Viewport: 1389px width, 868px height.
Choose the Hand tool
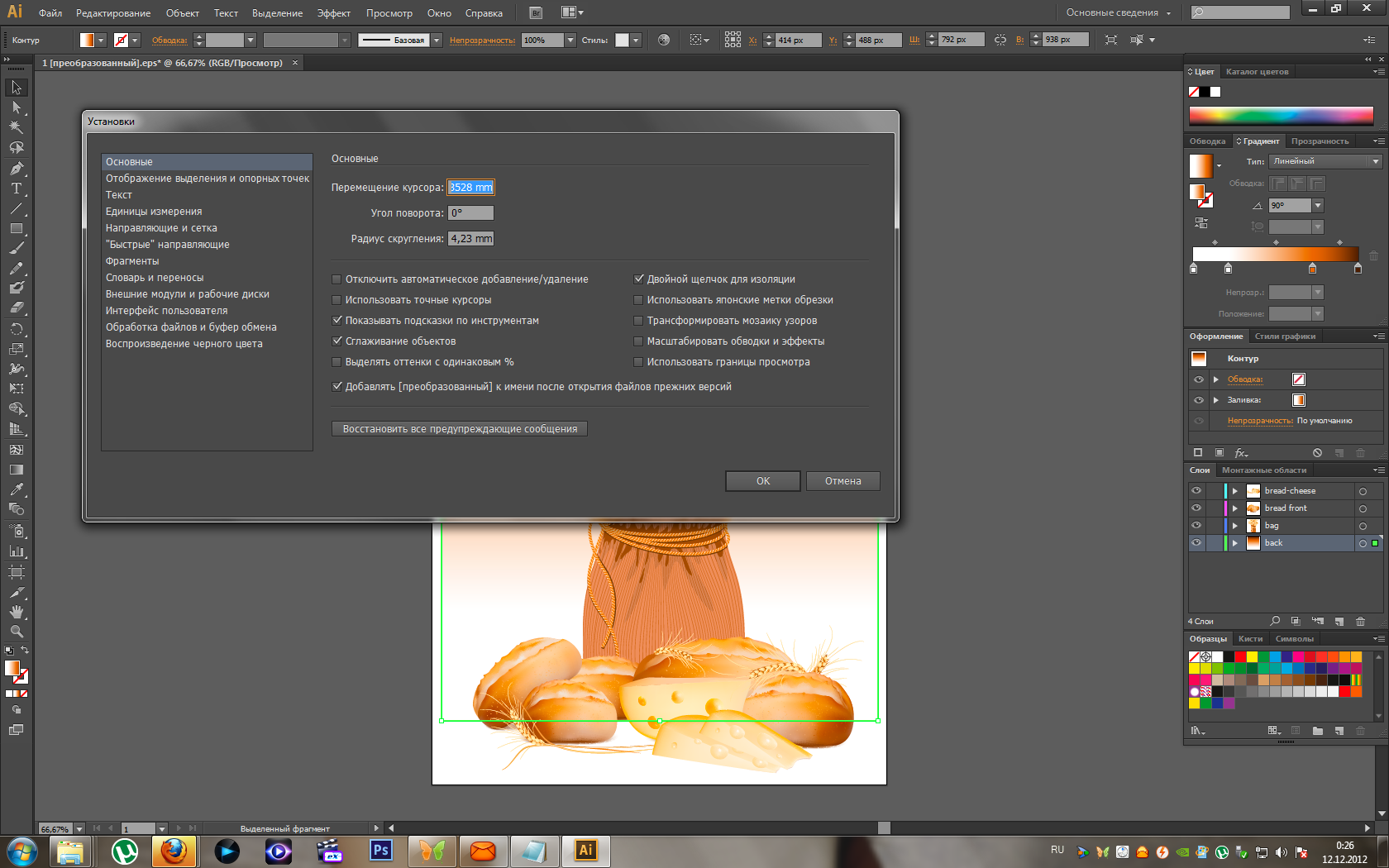16,612
